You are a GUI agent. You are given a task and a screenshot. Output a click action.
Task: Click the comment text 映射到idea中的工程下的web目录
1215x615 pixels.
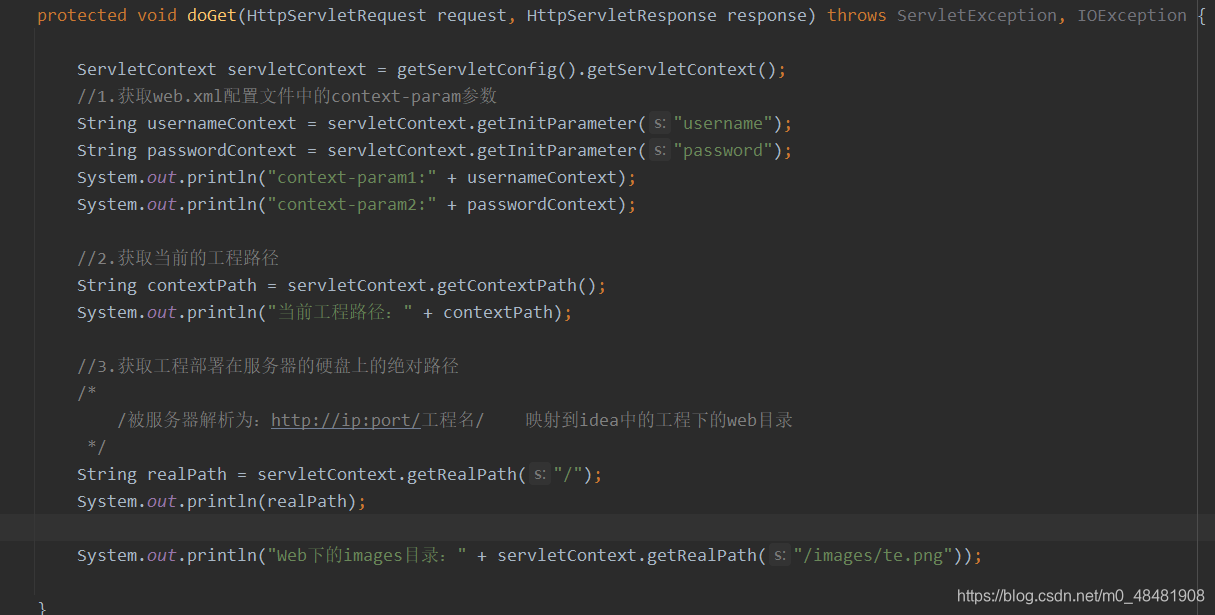tap(660, 420)
